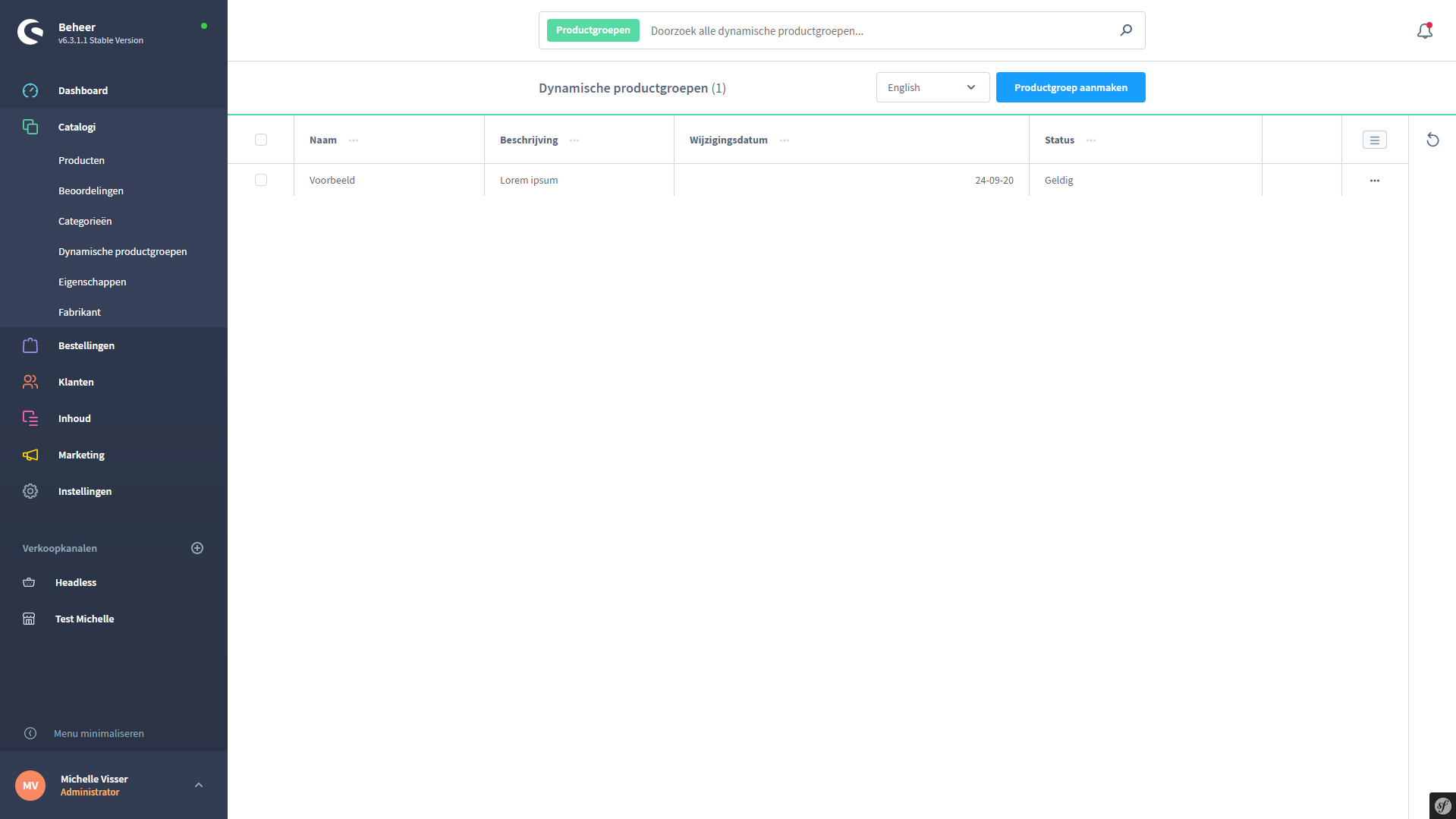
Task: Refresh the product groups list
Action: 1432,140
